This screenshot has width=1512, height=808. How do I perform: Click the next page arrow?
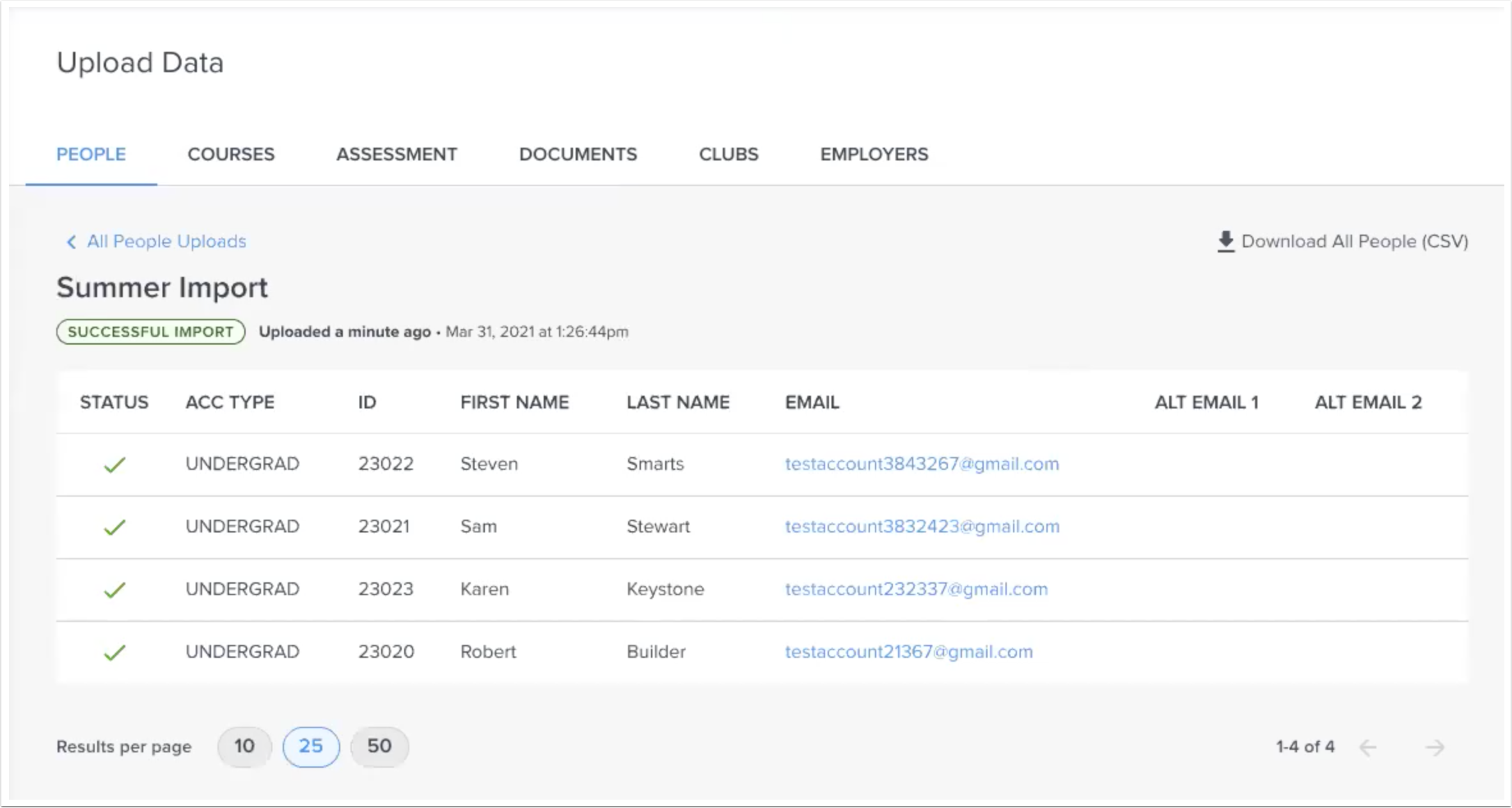tap(1435, 747)
